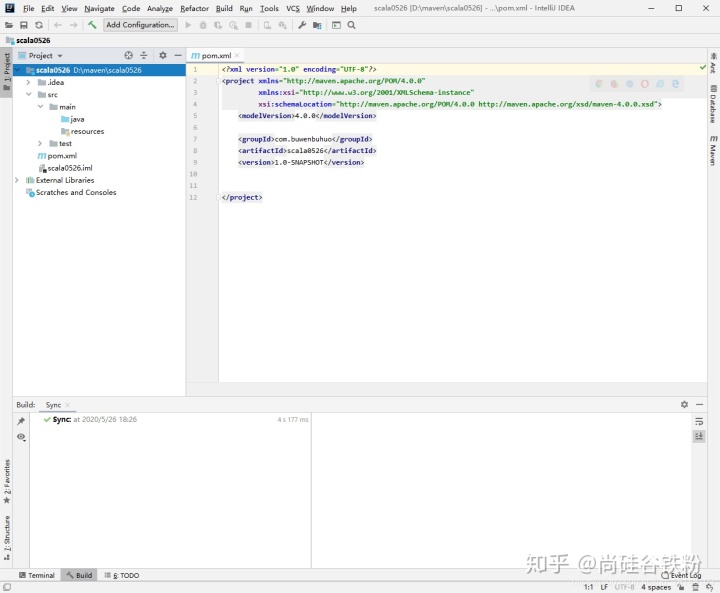Open the 4 spaces indent selector
Screen dimensions: 720x593
(x=656, y=587)
